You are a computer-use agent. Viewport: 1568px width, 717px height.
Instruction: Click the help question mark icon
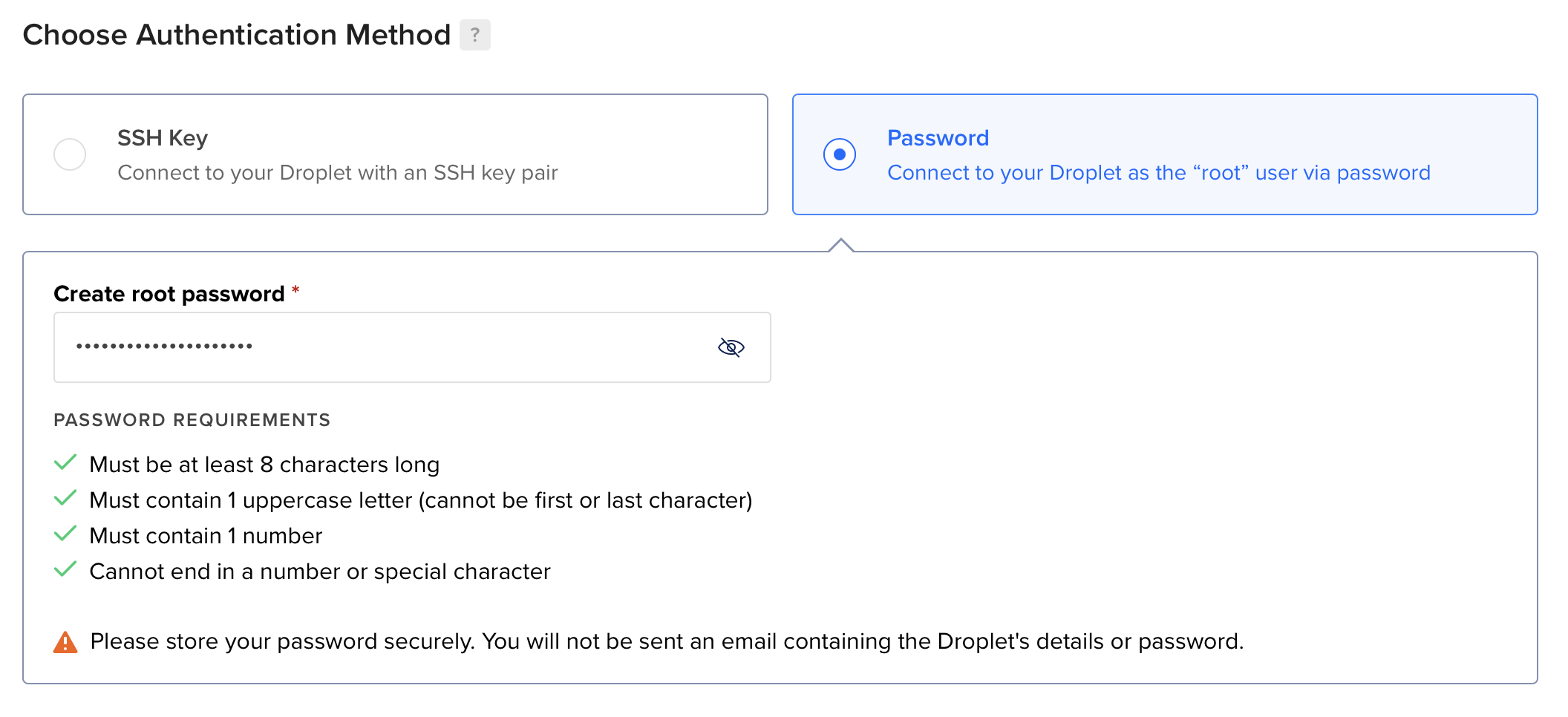(474, 35)
